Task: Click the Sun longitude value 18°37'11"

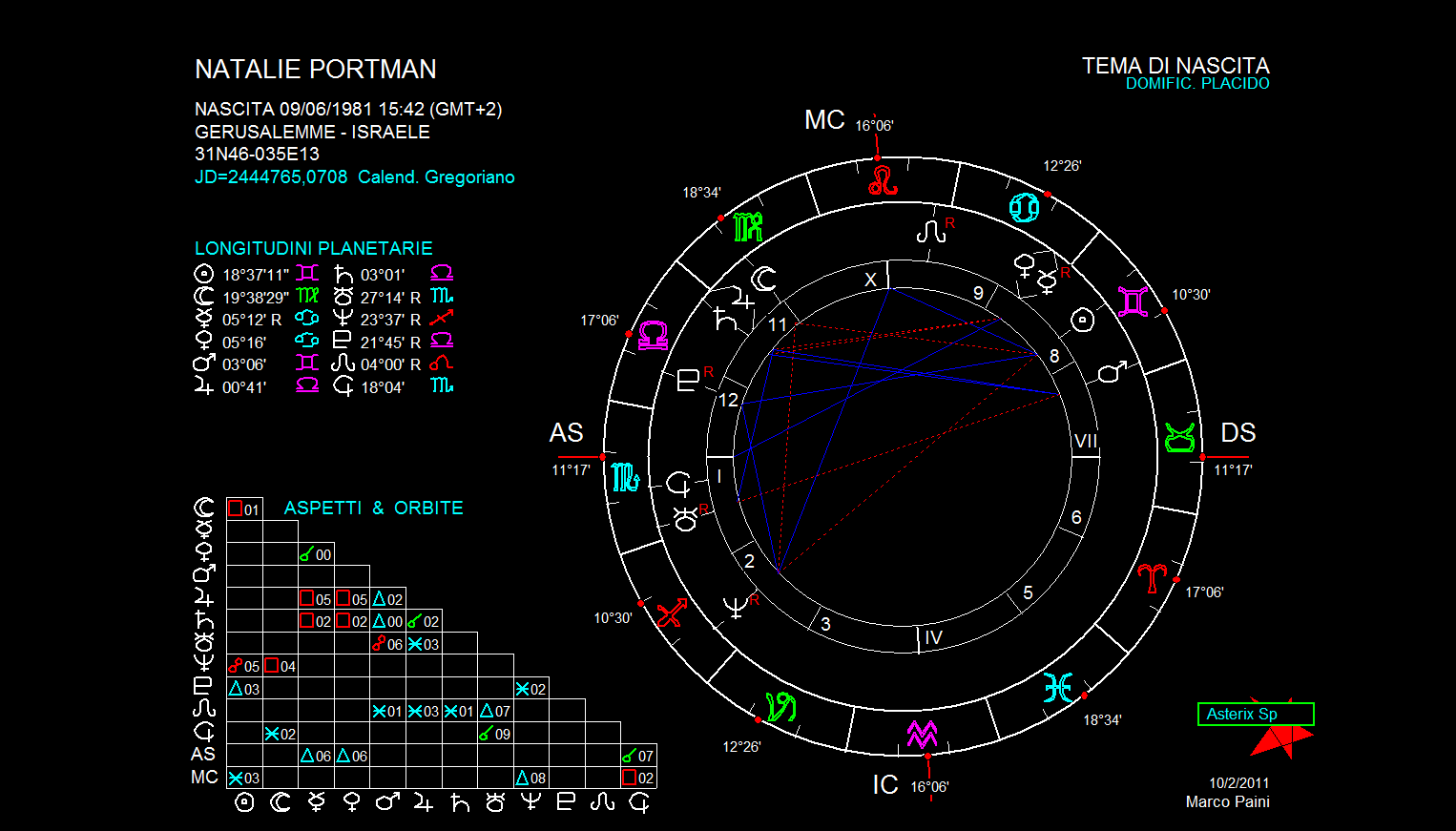Action: point(256,275)
